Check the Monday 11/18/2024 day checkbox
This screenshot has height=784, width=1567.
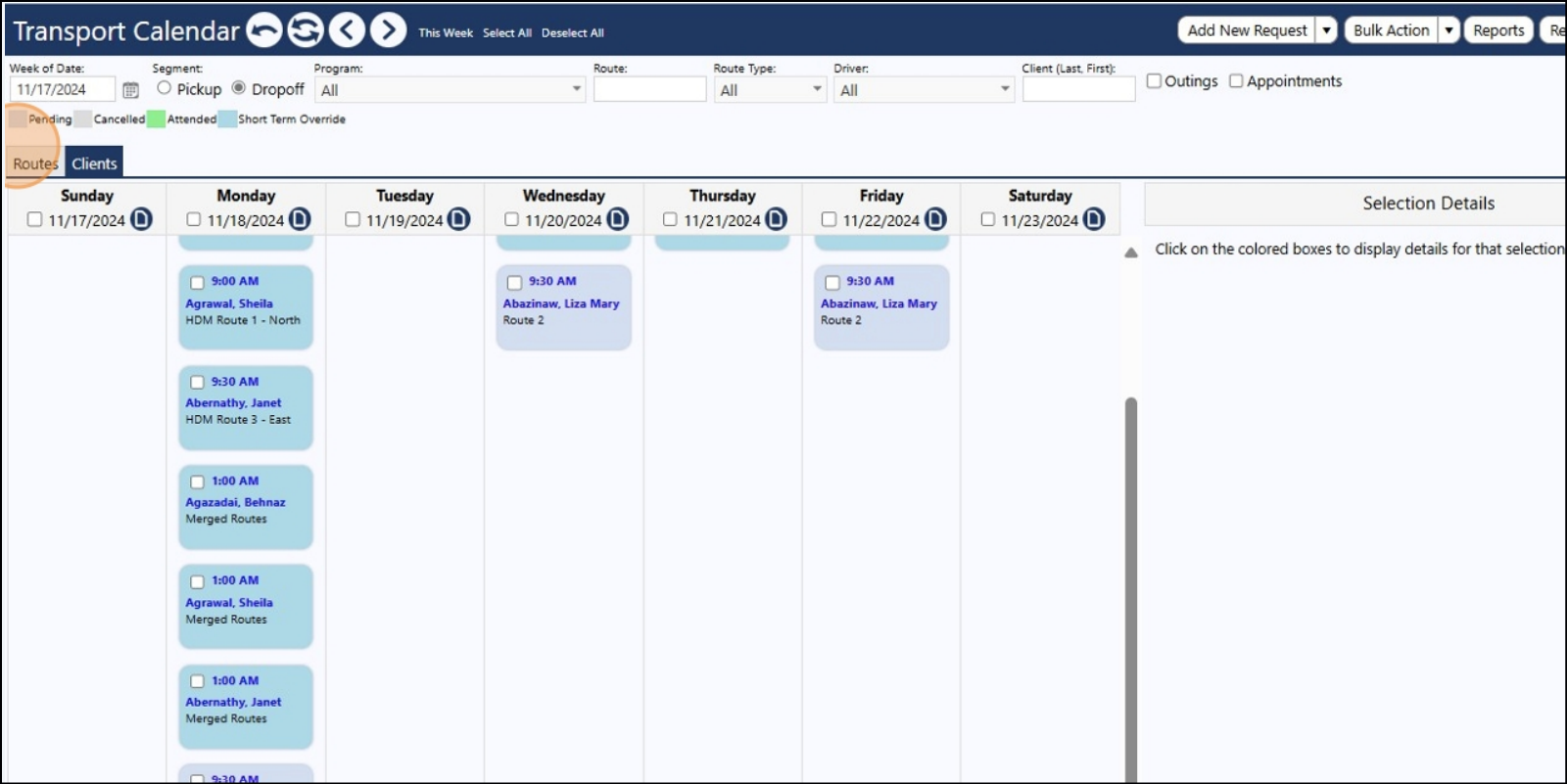point(193,219)
